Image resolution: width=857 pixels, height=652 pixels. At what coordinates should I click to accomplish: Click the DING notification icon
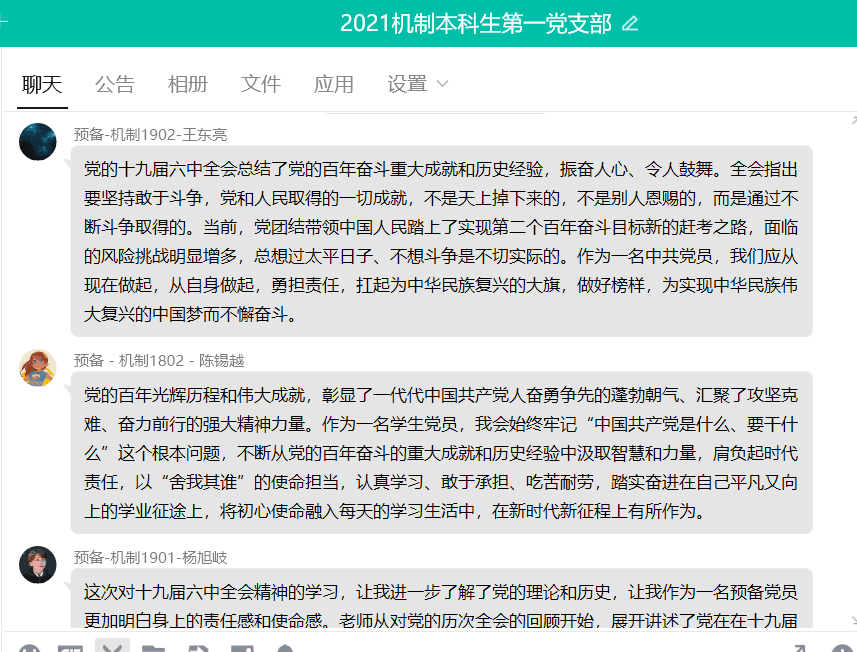pos(285,647)
